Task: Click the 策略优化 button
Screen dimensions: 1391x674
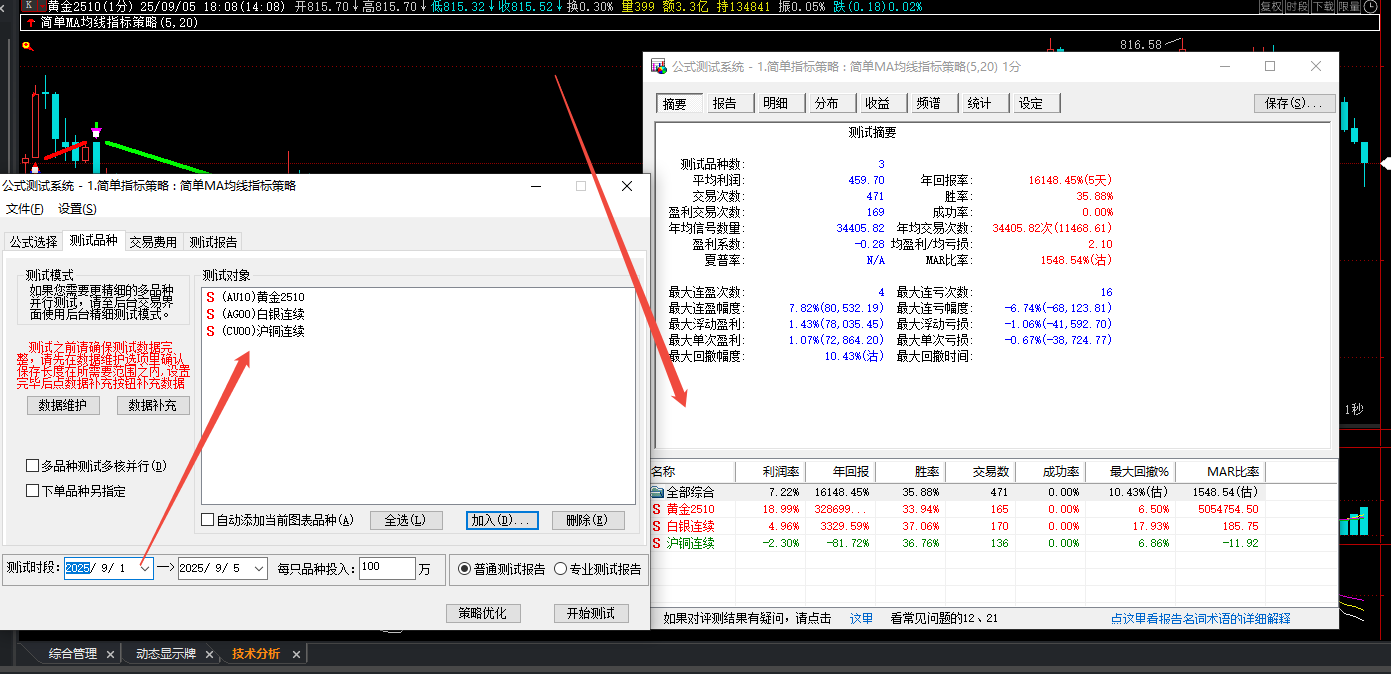Action: 483,613
